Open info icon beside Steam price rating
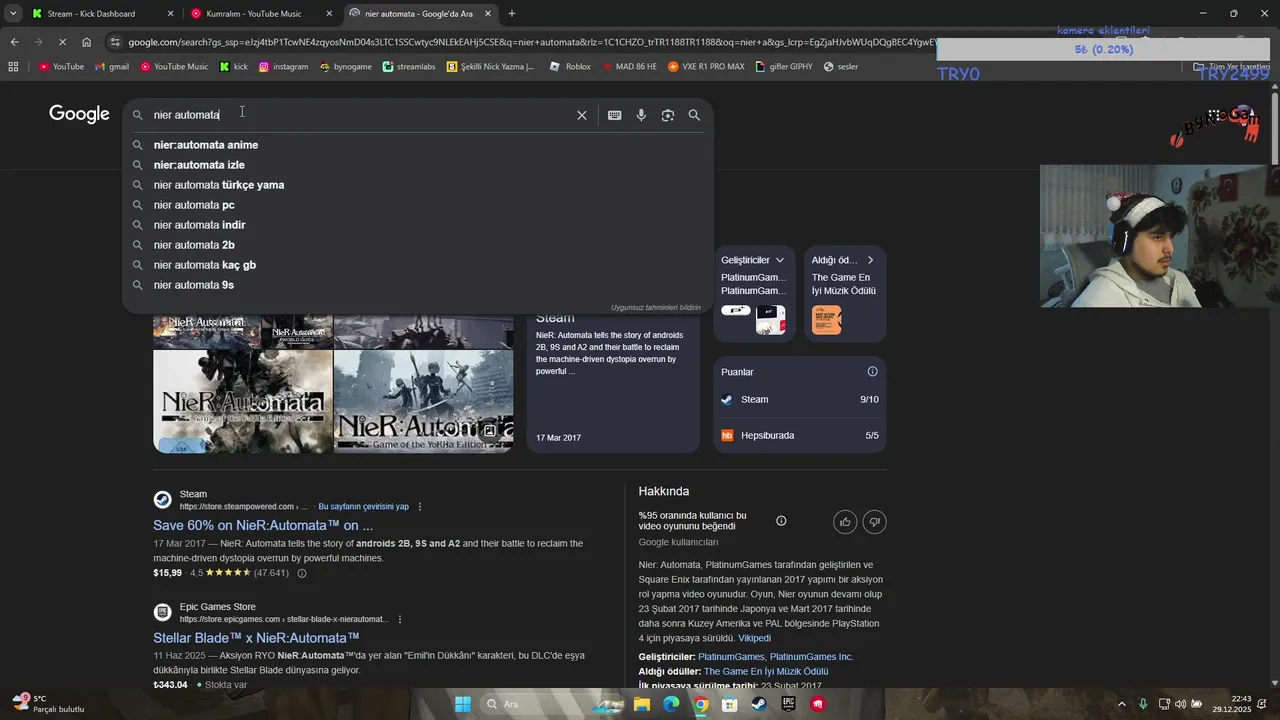 pyautogui.click(x=302, y=573)
